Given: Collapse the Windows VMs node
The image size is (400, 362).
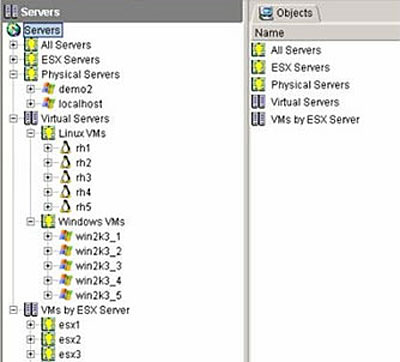Looking at the screenshot, I should (31, 222).
